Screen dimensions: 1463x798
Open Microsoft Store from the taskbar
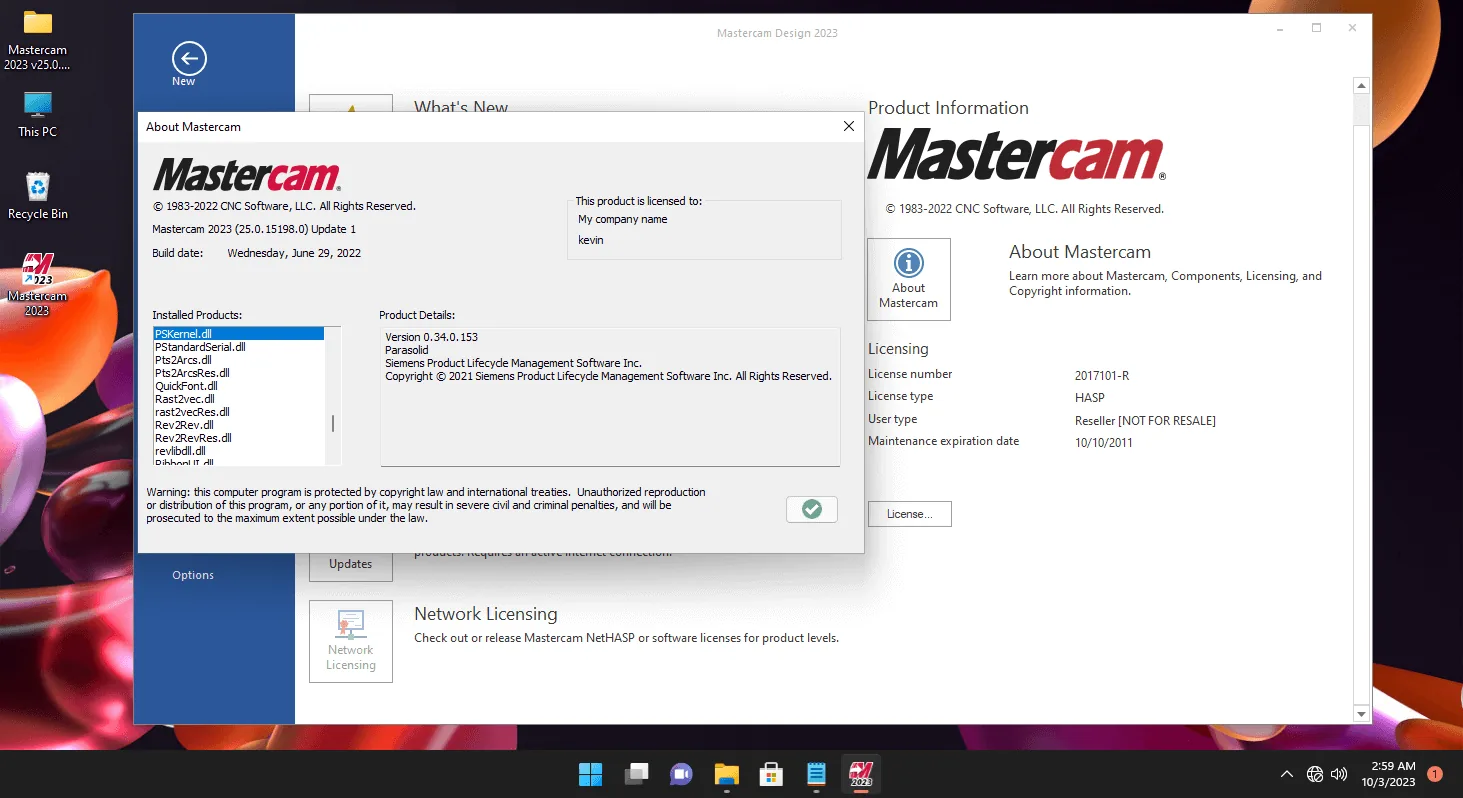click(x=771, y=774)
